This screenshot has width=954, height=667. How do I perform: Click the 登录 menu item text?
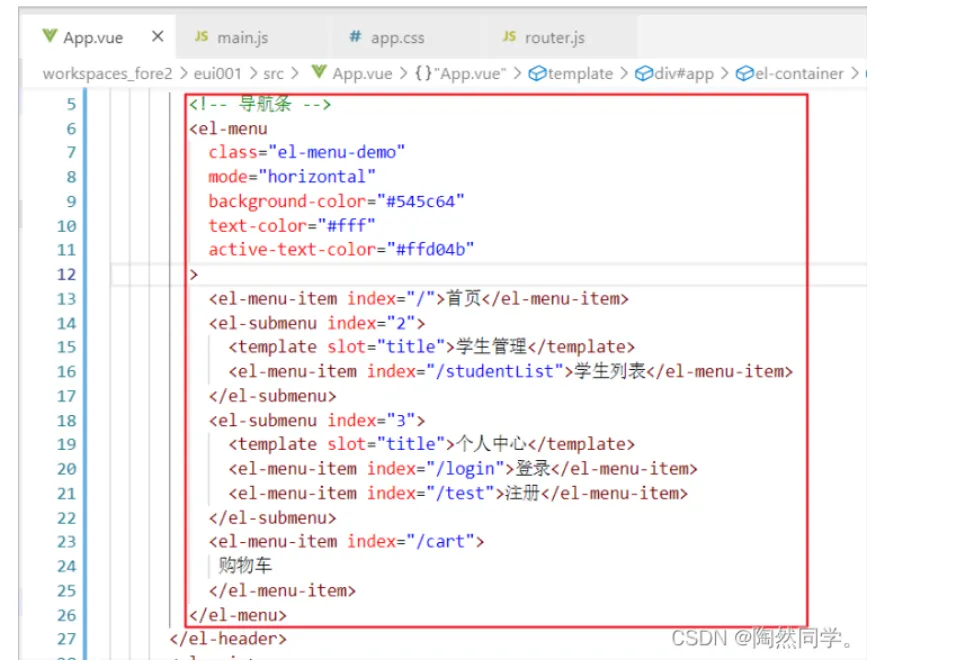533,469
